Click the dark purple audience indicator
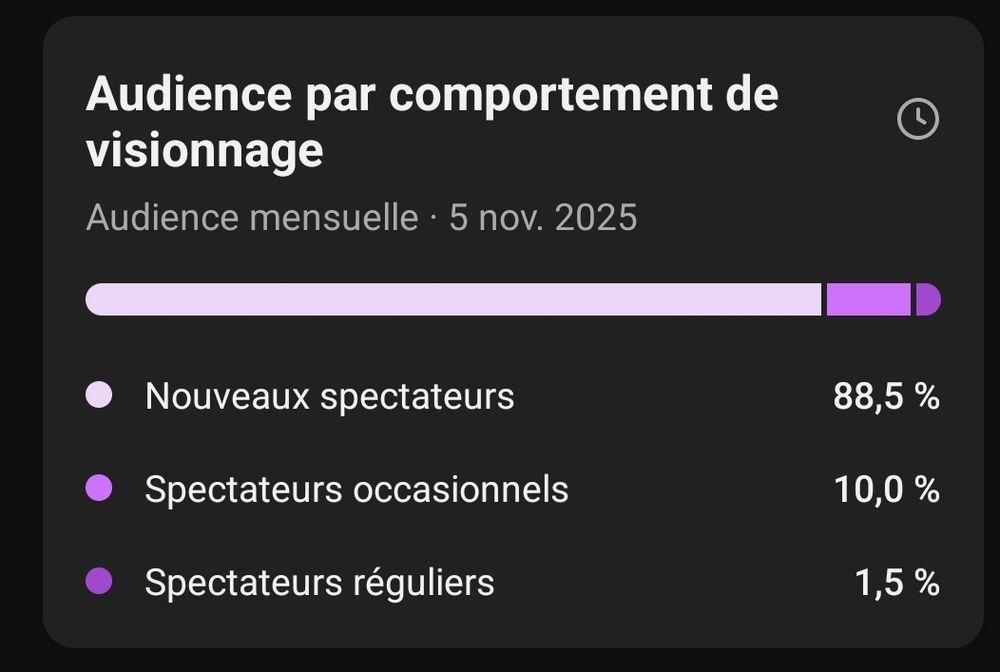The image size is (1000, 672). pyautogui.click(x=928, y=298)
